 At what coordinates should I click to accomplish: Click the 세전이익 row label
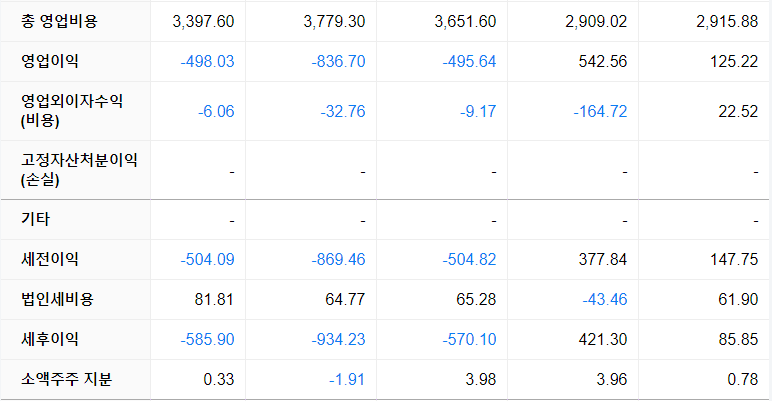coord(50,259)
